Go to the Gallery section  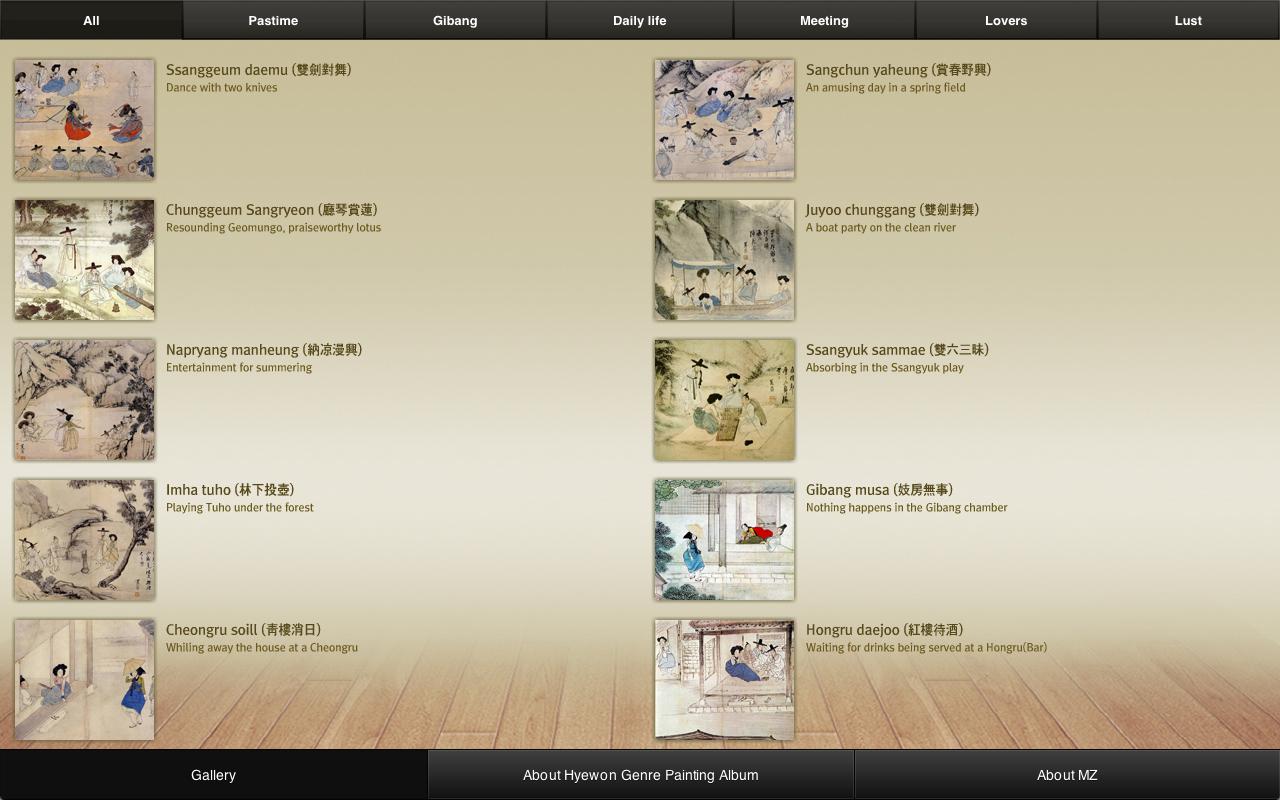(213, 775)
